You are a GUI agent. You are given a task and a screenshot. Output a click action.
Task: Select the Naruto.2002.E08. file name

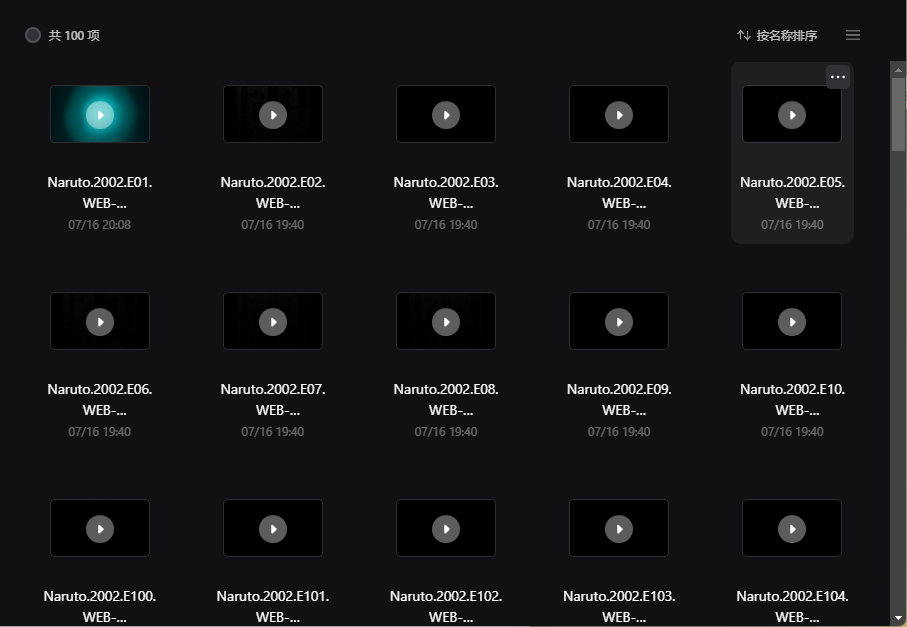446,400
